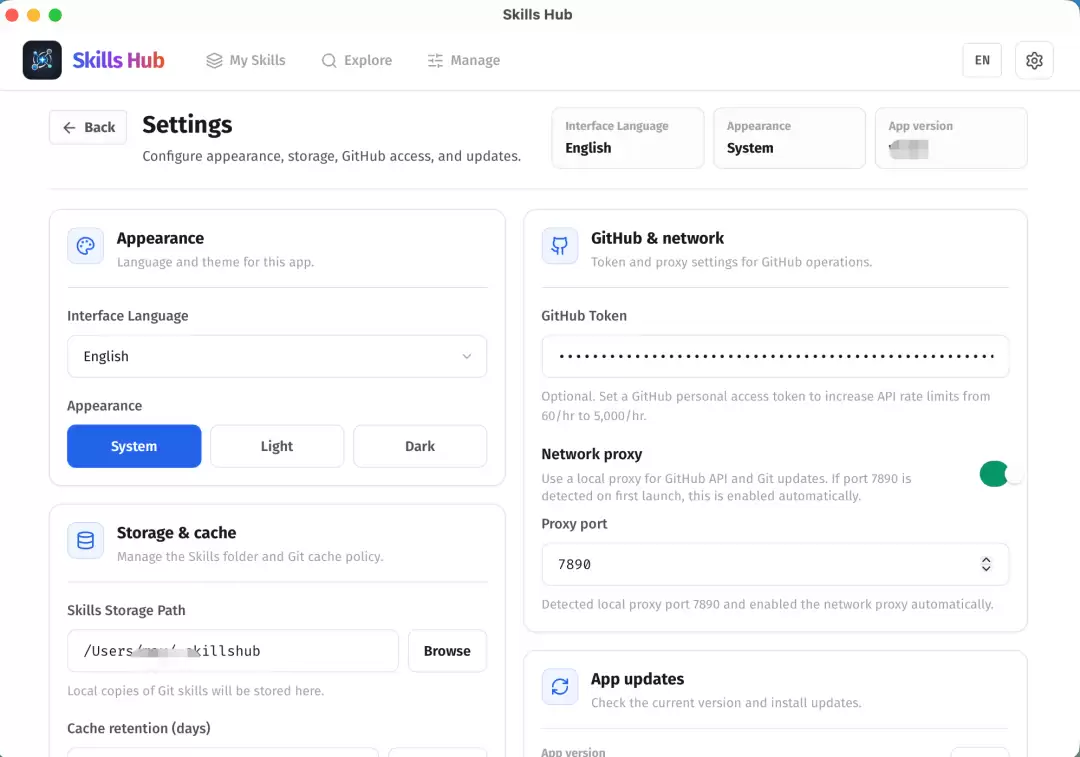
Task: Open the Explore tab
Action: click(x=357, y=61)
